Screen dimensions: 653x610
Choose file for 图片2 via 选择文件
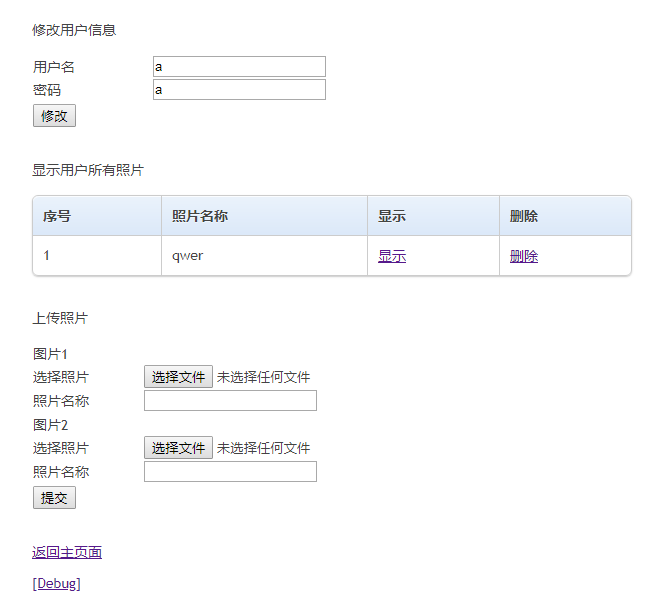point(178,448)
